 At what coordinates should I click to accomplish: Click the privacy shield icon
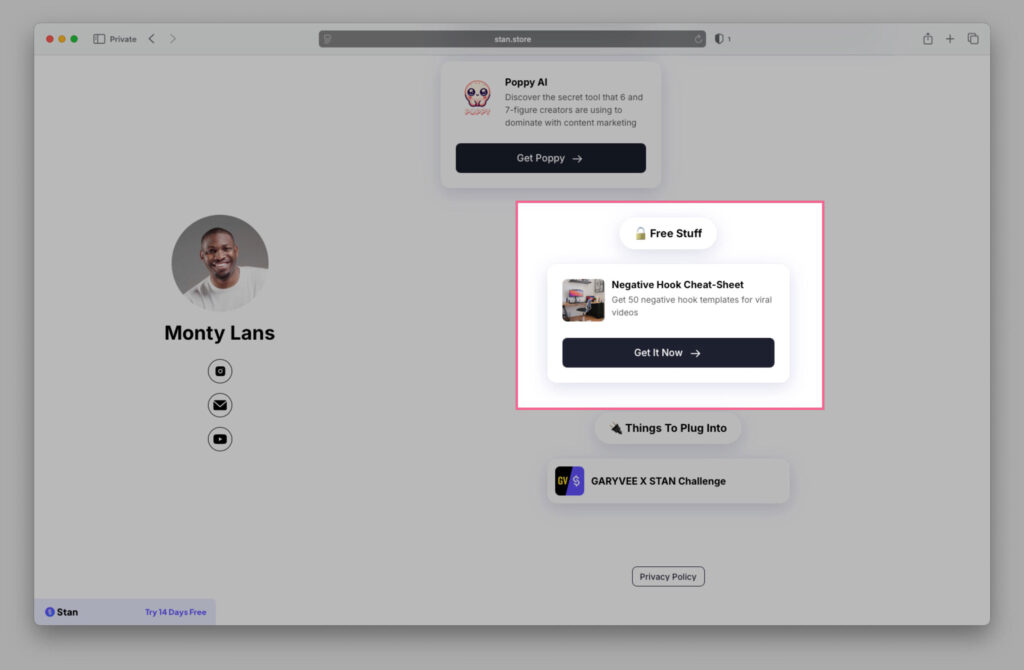coord(718,39)
